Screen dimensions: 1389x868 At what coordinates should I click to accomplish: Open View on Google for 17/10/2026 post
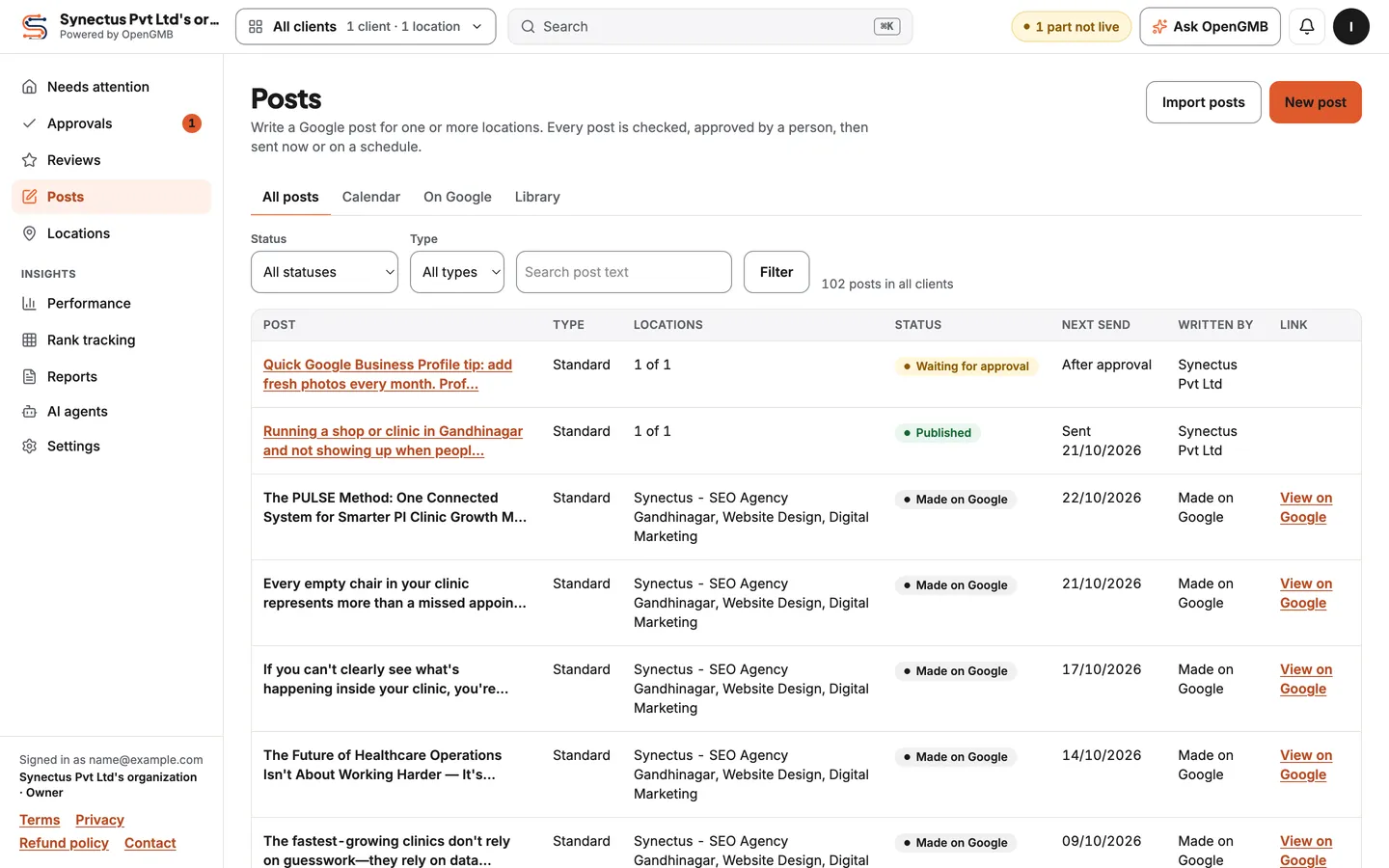click(x=1306, y=679)
